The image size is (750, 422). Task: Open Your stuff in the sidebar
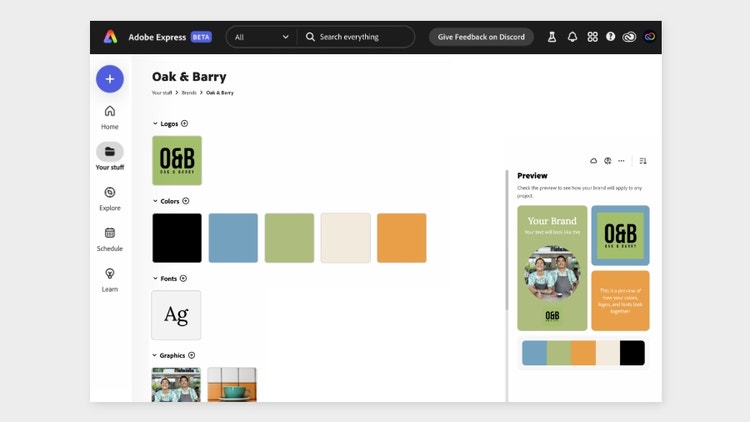click(x=110, y=156)
